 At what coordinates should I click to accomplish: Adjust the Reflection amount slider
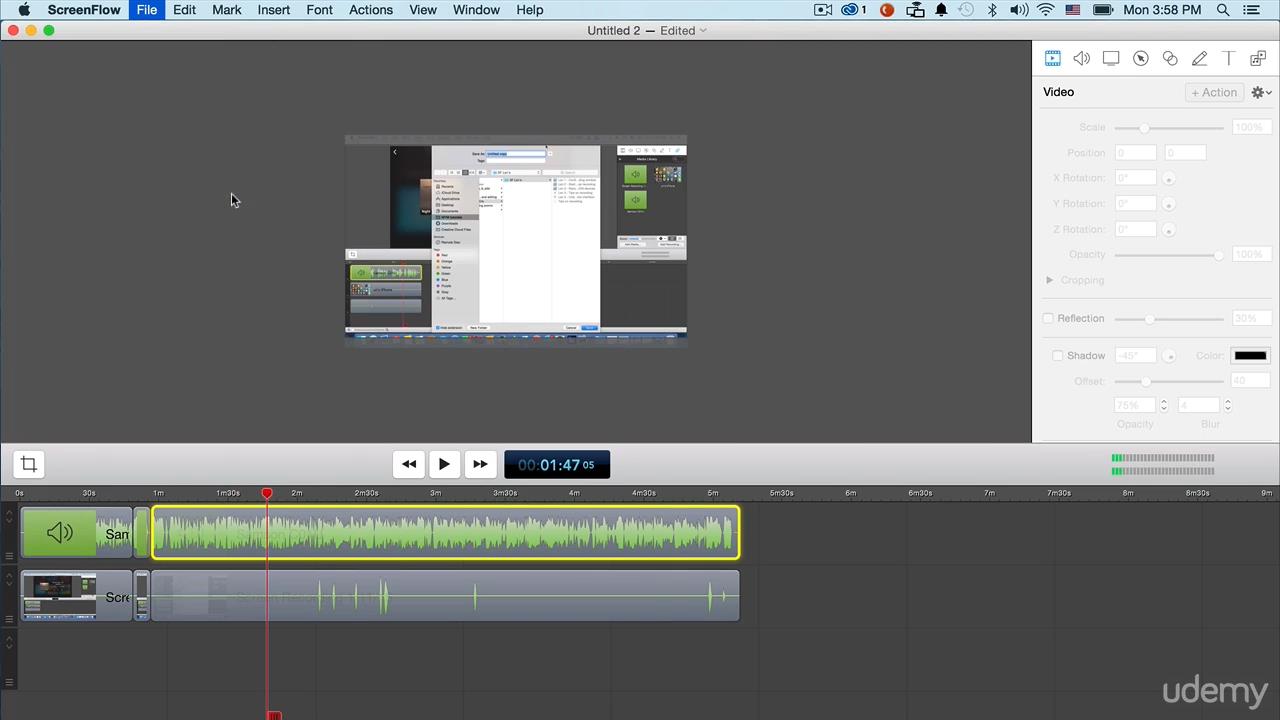coord(1169,319)
